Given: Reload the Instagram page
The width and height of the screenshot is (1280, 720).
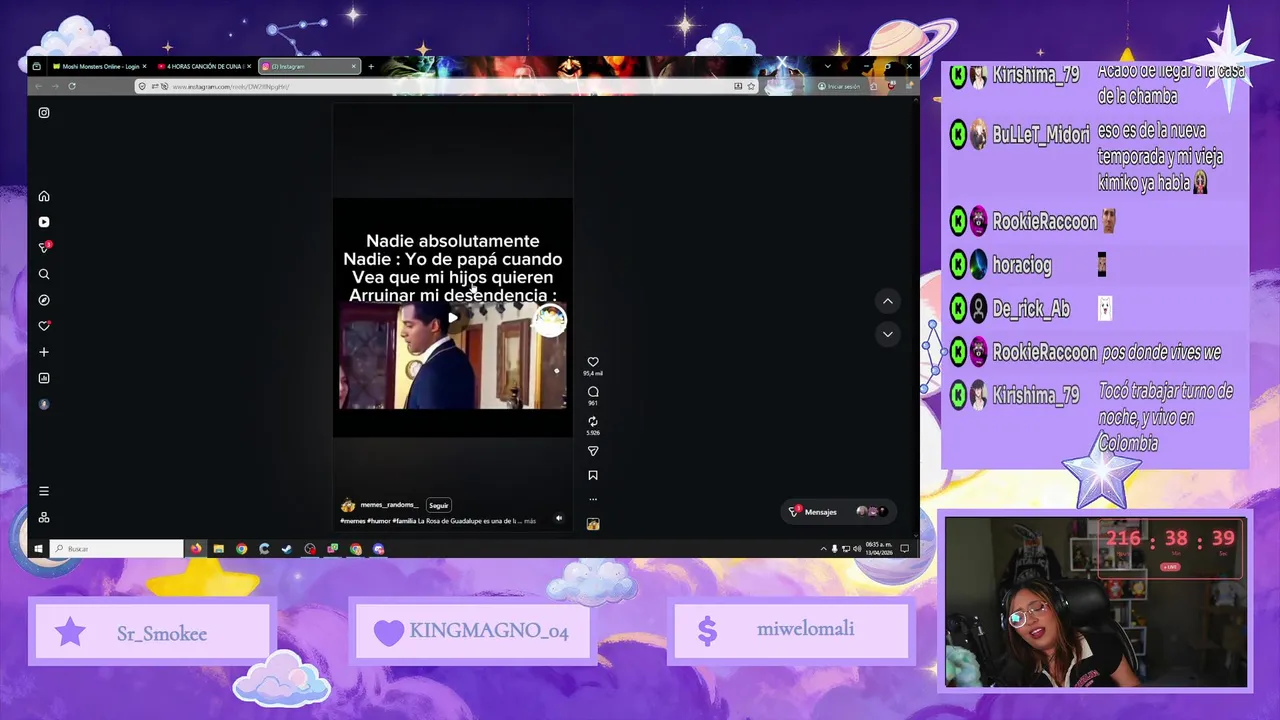Looking at the screenshot, I should pos(72,86).
